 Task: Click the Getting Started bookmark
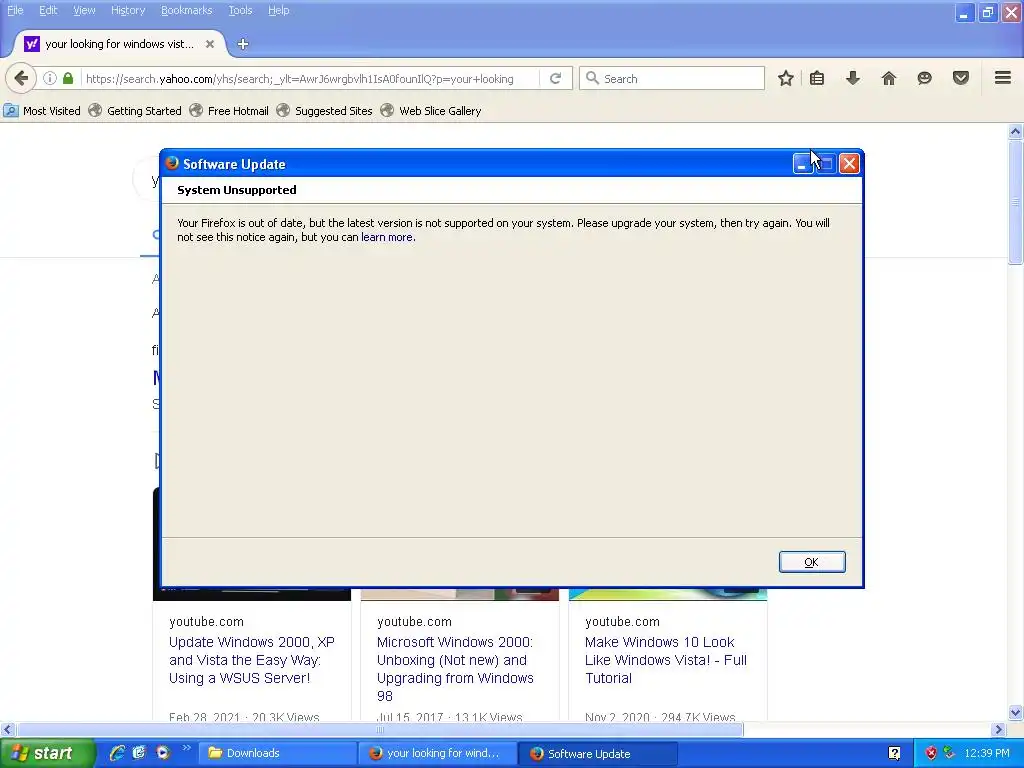[135, 111]
